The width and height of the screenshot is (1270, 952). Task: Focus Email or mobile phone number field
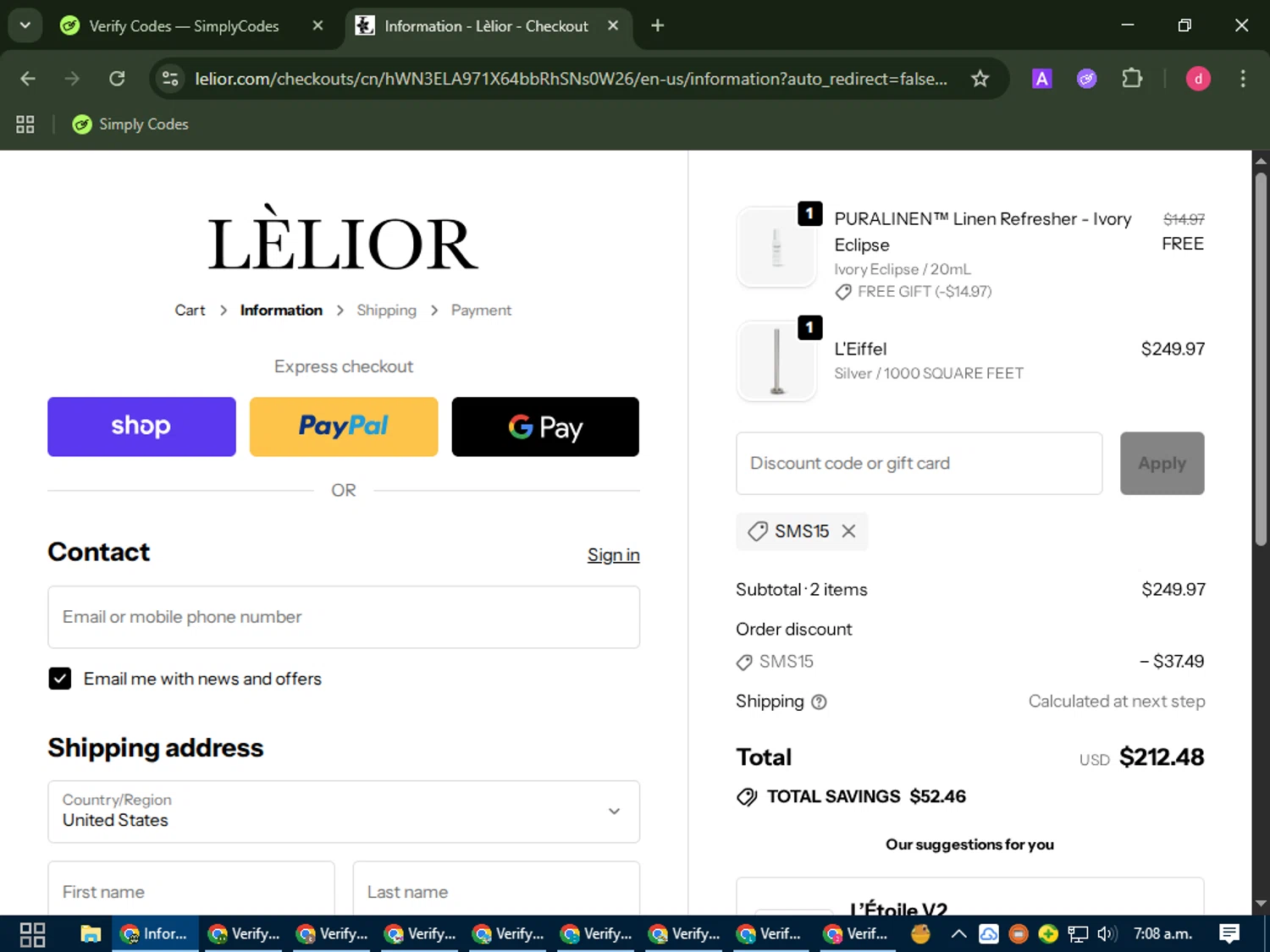coord(344,617)
